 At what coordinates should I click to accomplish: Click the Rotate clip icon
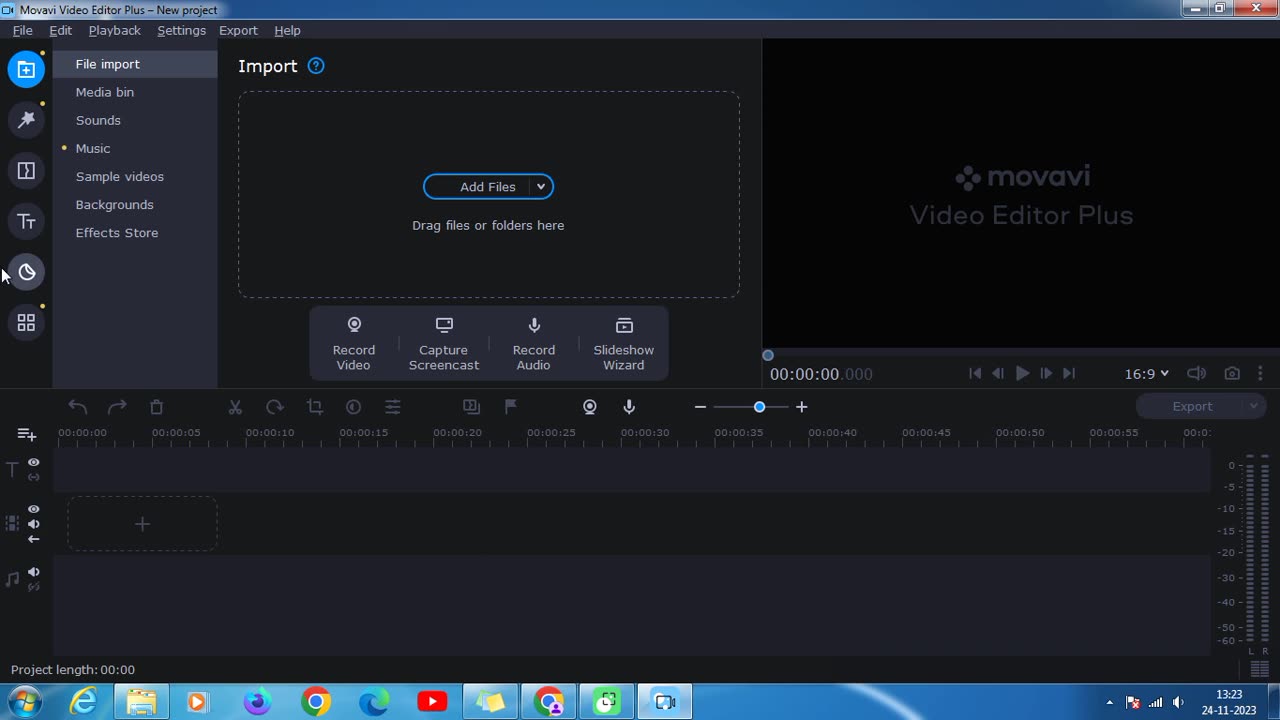(x=275, y=407)
